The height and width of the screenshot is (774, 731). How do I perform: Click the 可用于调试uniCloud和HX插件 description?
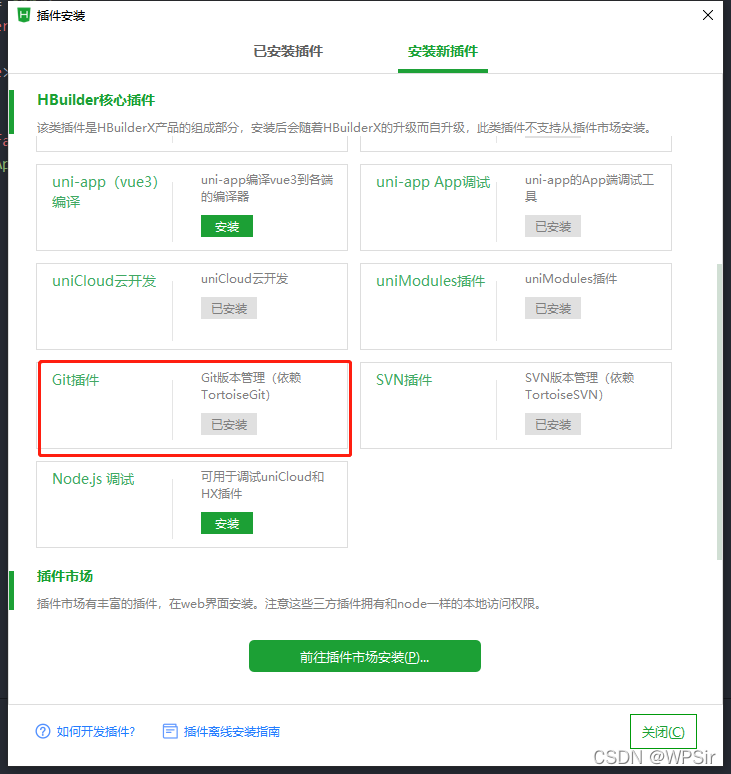[x=262, y=485]
